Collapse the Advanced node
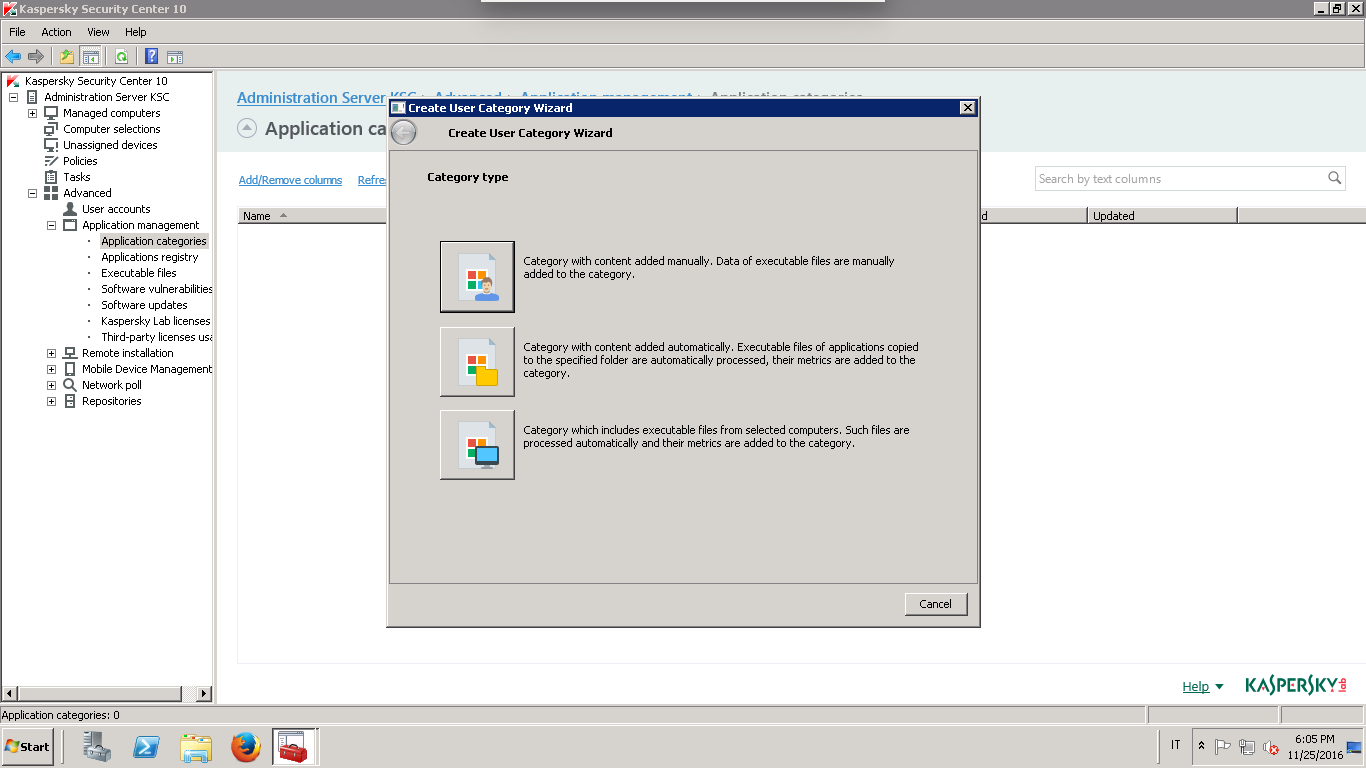Screen dimensions: 1366x768 pos(33,193)
